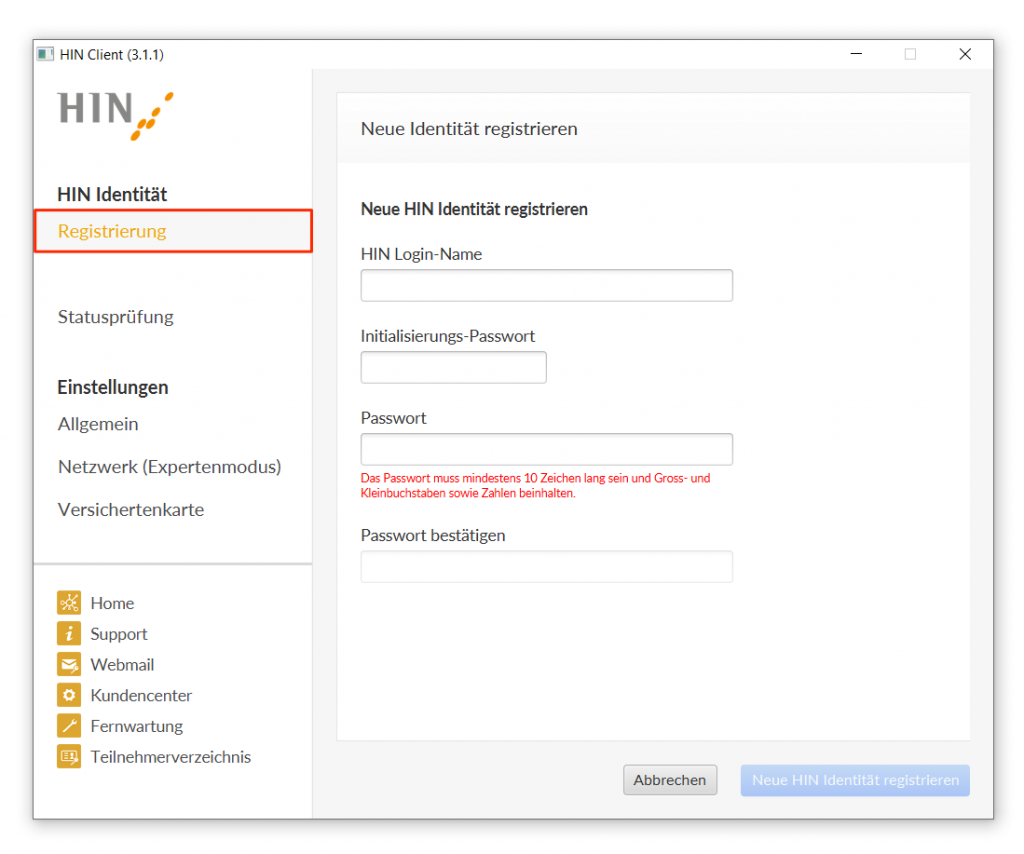Image resolution: width=1024 pixels, height=854 pixels.
Task: Click the Kundencenter gear icon
Action: point(69,695)
